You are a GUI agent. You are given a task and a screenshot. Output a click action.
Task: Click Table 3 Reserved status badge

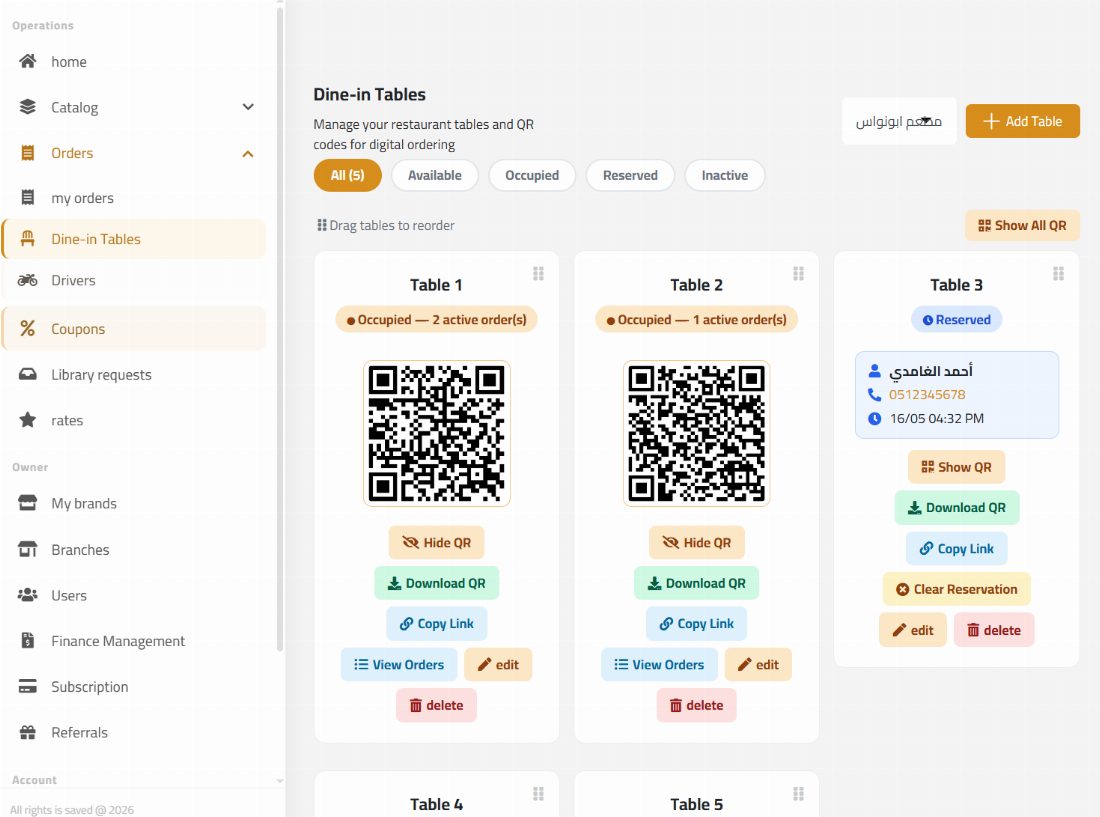956,320
